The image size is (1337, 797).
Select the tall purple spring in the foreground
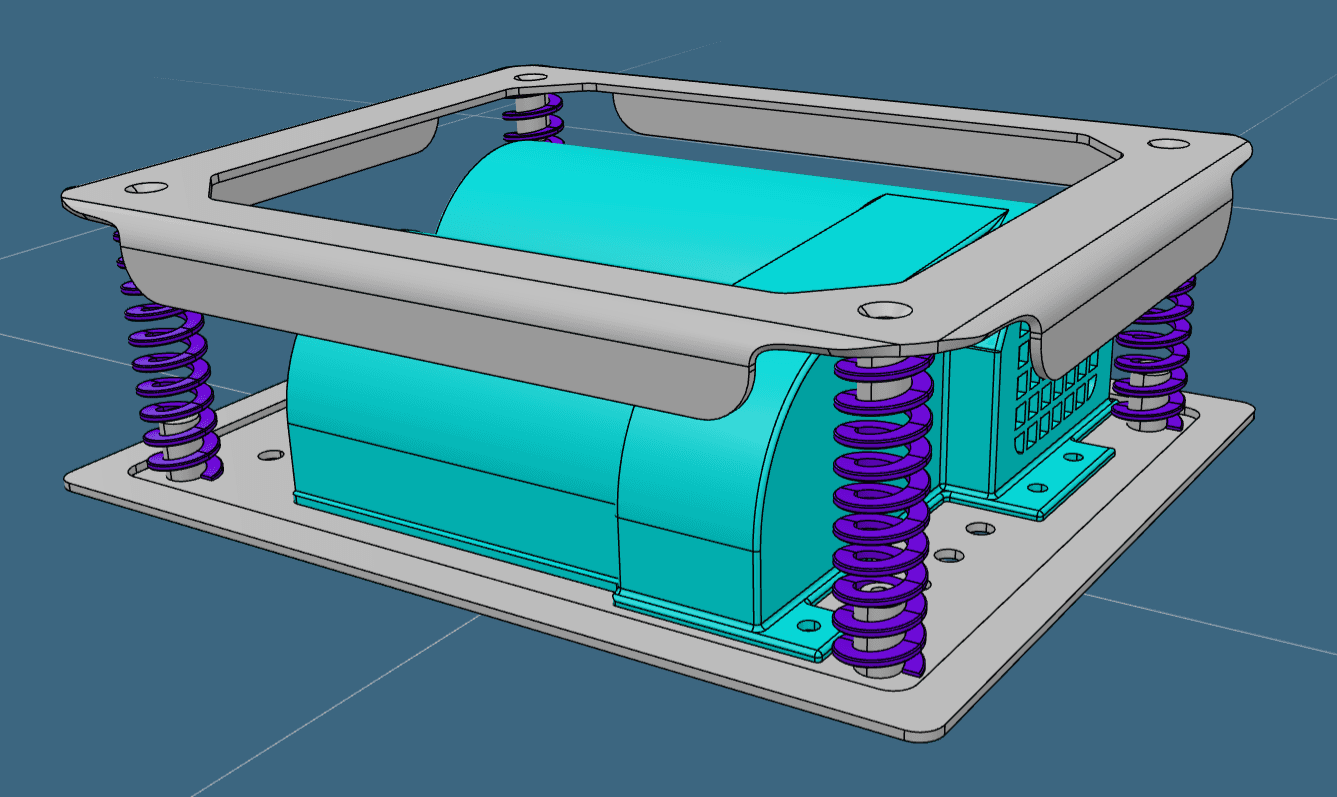pyautogui.click(x=881, y=515)
